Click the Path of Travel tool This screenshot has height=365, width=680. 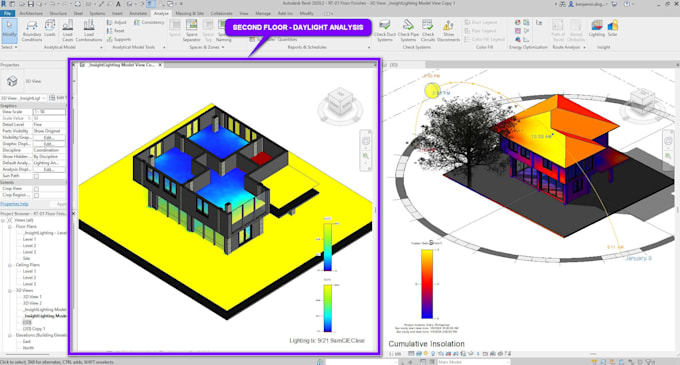pyautogui.click(x=558, y=30)
